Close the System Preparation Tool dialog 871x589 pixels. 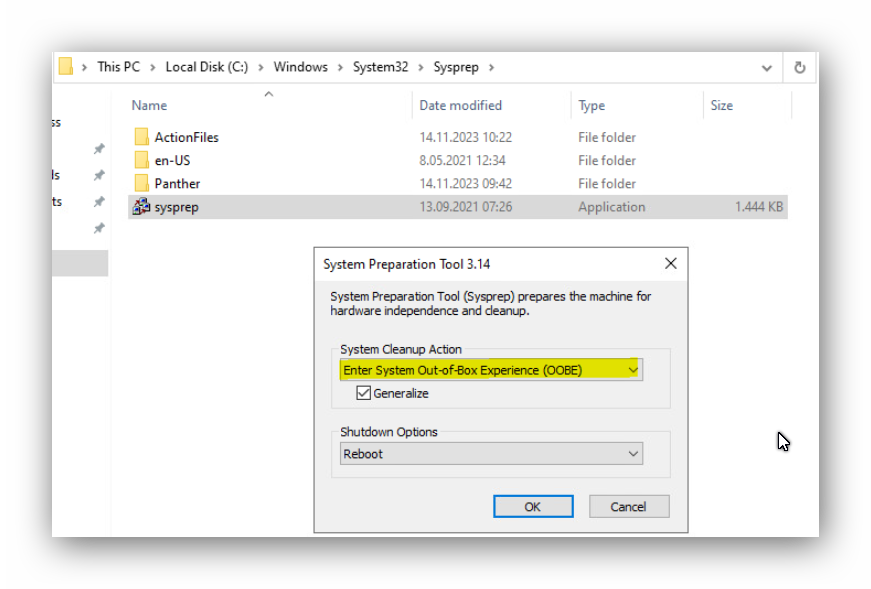(x=670, y=264)
